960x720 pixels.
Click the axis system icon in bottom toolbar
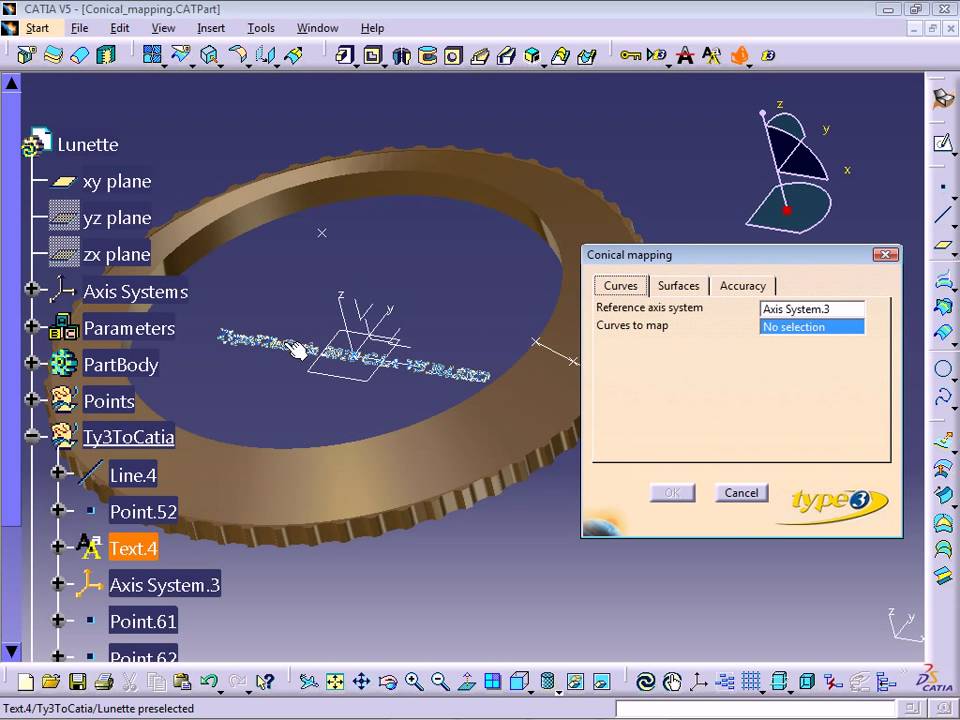coord(698,681)
